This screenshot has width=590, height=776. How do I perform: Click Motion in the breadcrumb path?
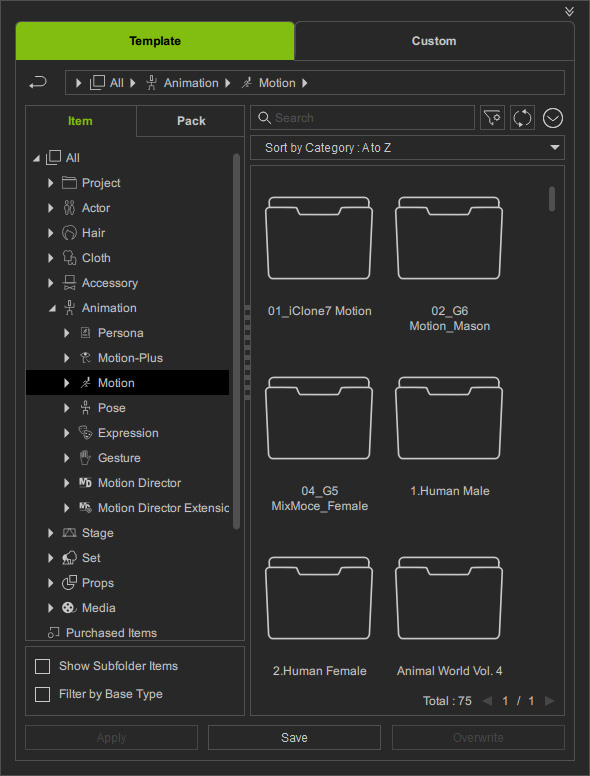pyautogui.click(x=277, y=83)
